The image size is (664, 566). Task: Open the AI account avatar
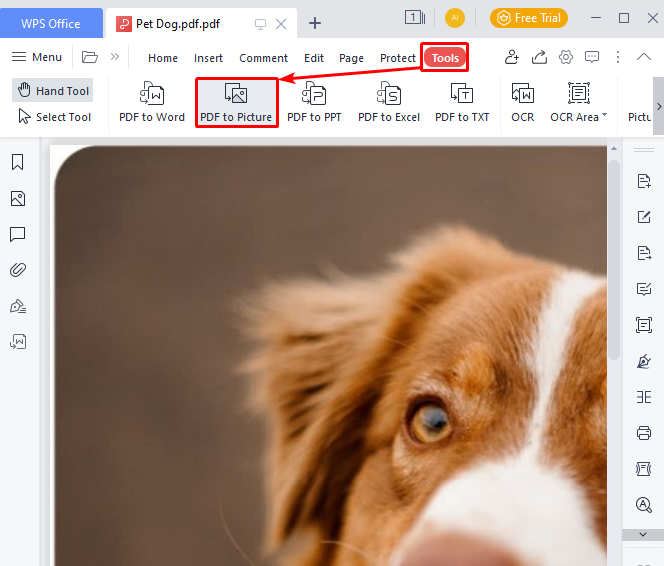click(454, 18)
